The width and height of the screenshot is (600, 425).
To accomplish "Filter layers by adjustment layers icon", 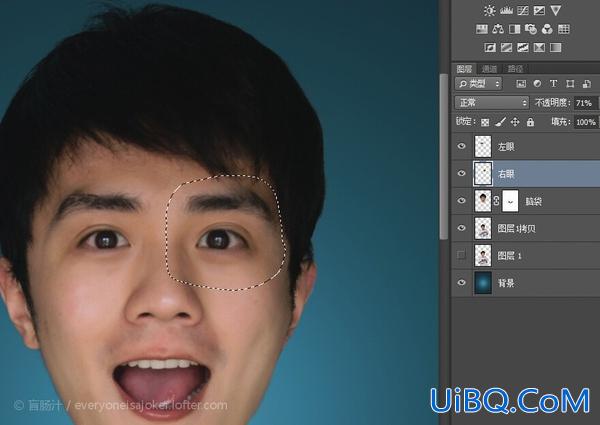I will pos(537,84).
